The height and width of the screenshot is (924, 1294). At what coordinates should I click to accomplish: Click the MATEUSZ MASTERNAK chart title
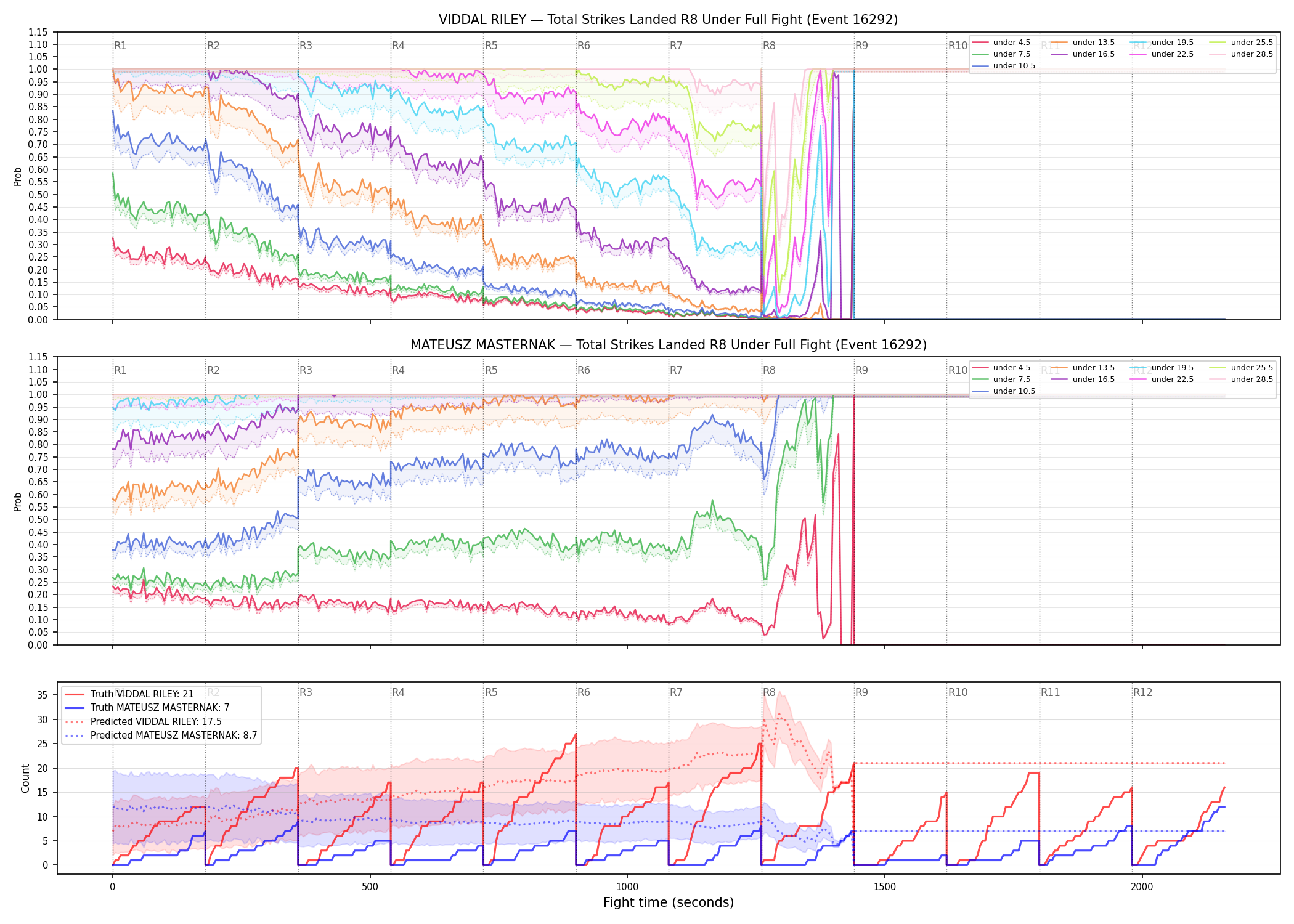[x=668, y=345]
